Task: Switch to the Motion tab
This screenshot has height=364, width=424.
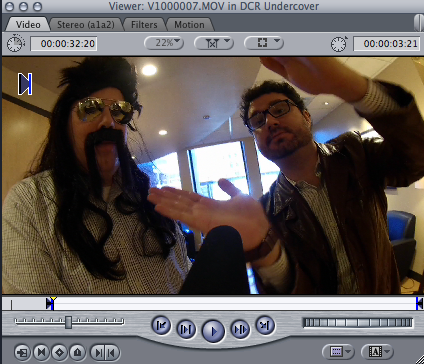Action: tap(189, 25)
